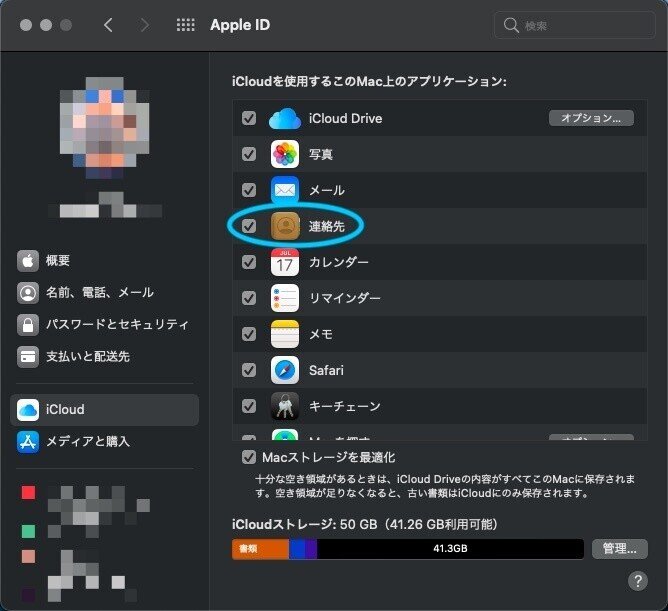Uncheck the Safari checkbox
This screenshot has height=611, width=668.
point(249,370)
